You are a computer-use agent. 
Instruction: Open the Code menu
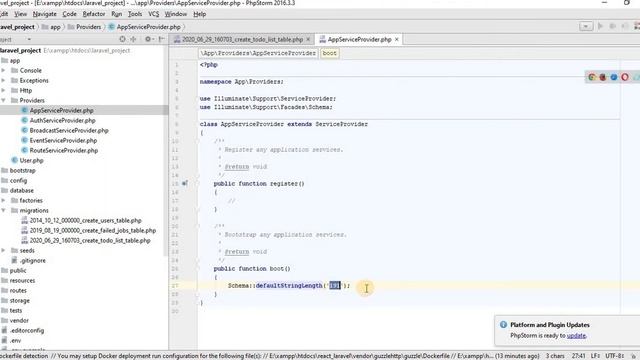tap(69, 14)
